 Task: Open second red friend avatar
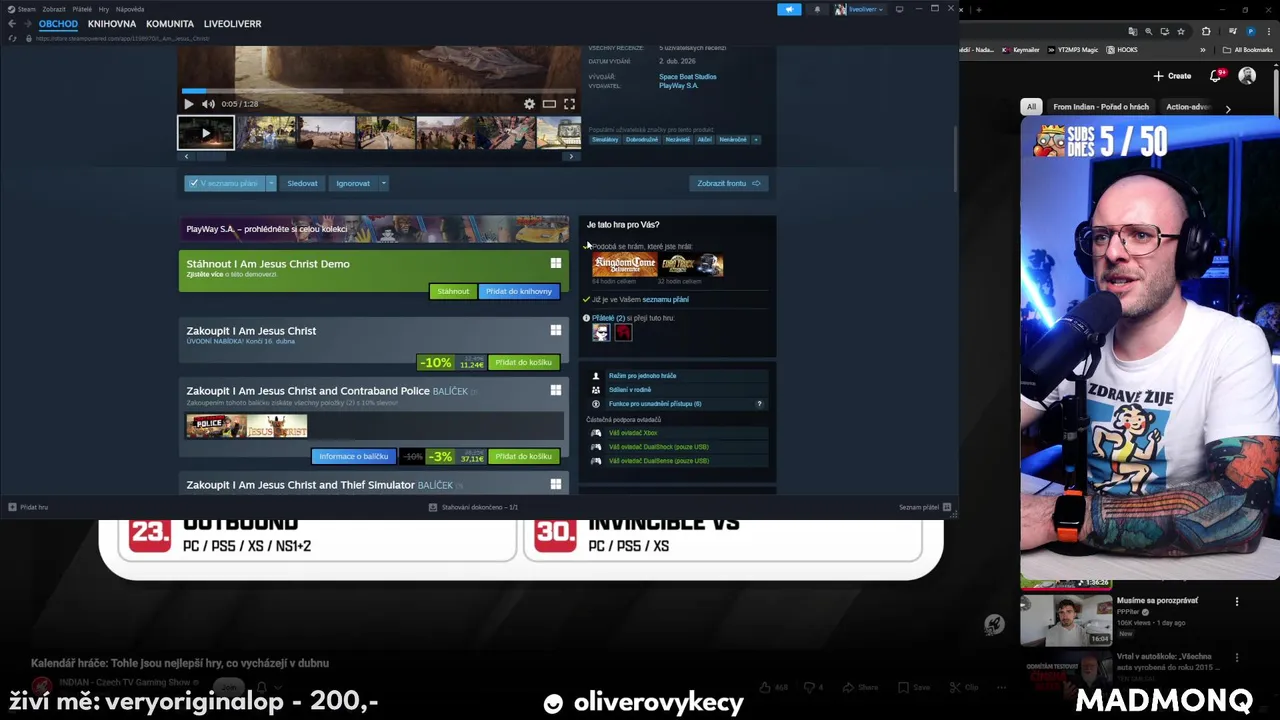623,333
